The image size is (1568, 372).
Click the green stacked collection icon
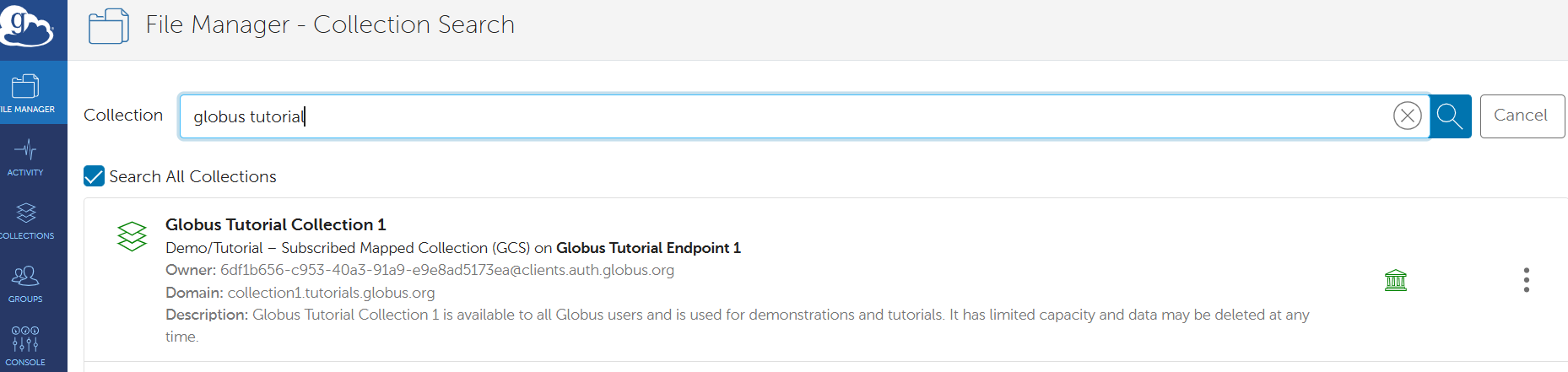coord(132,236)
